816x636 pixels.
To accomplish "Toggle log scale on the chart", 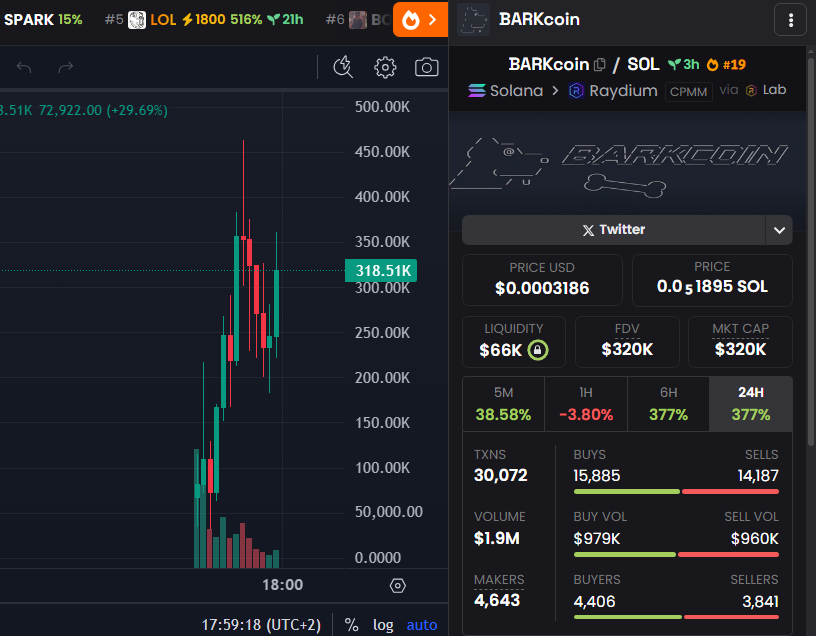I will [383, 625].
